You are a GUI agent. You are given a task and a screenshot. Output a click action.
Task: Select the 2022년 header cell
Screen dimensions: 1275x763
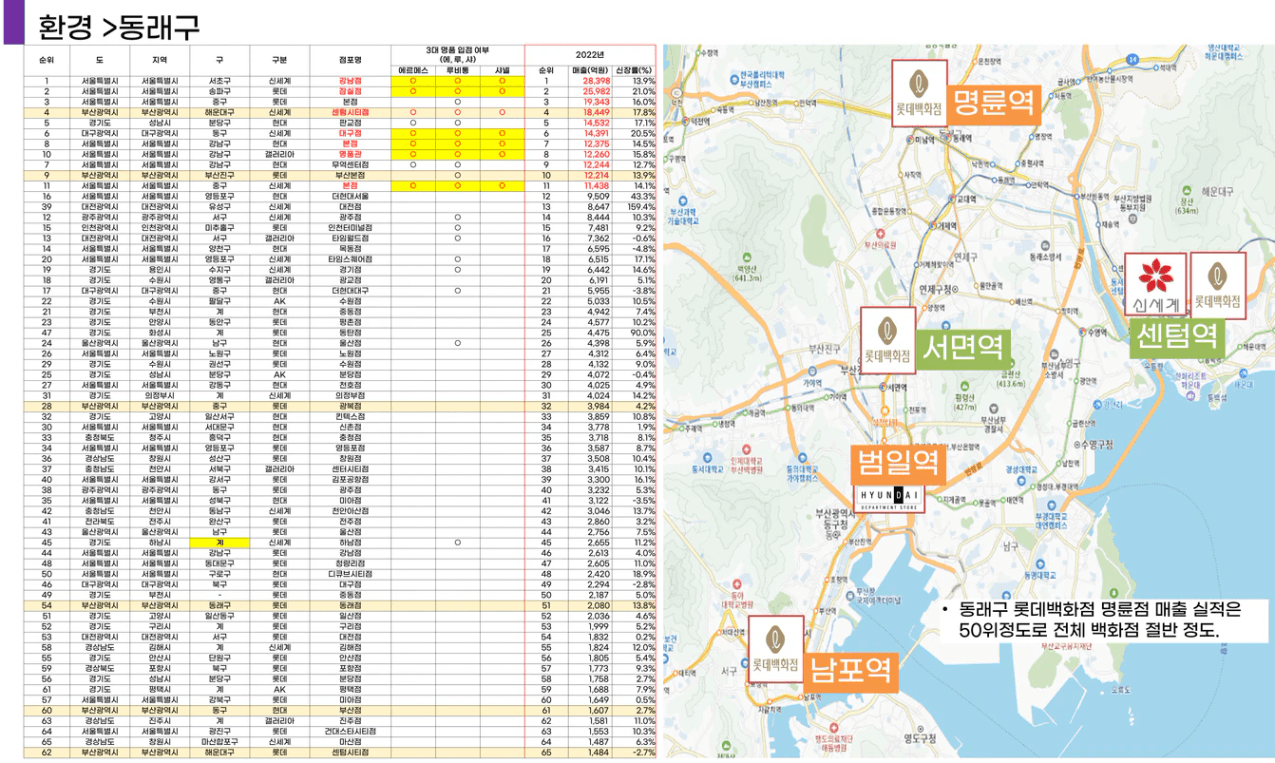(x=590, y=53)
